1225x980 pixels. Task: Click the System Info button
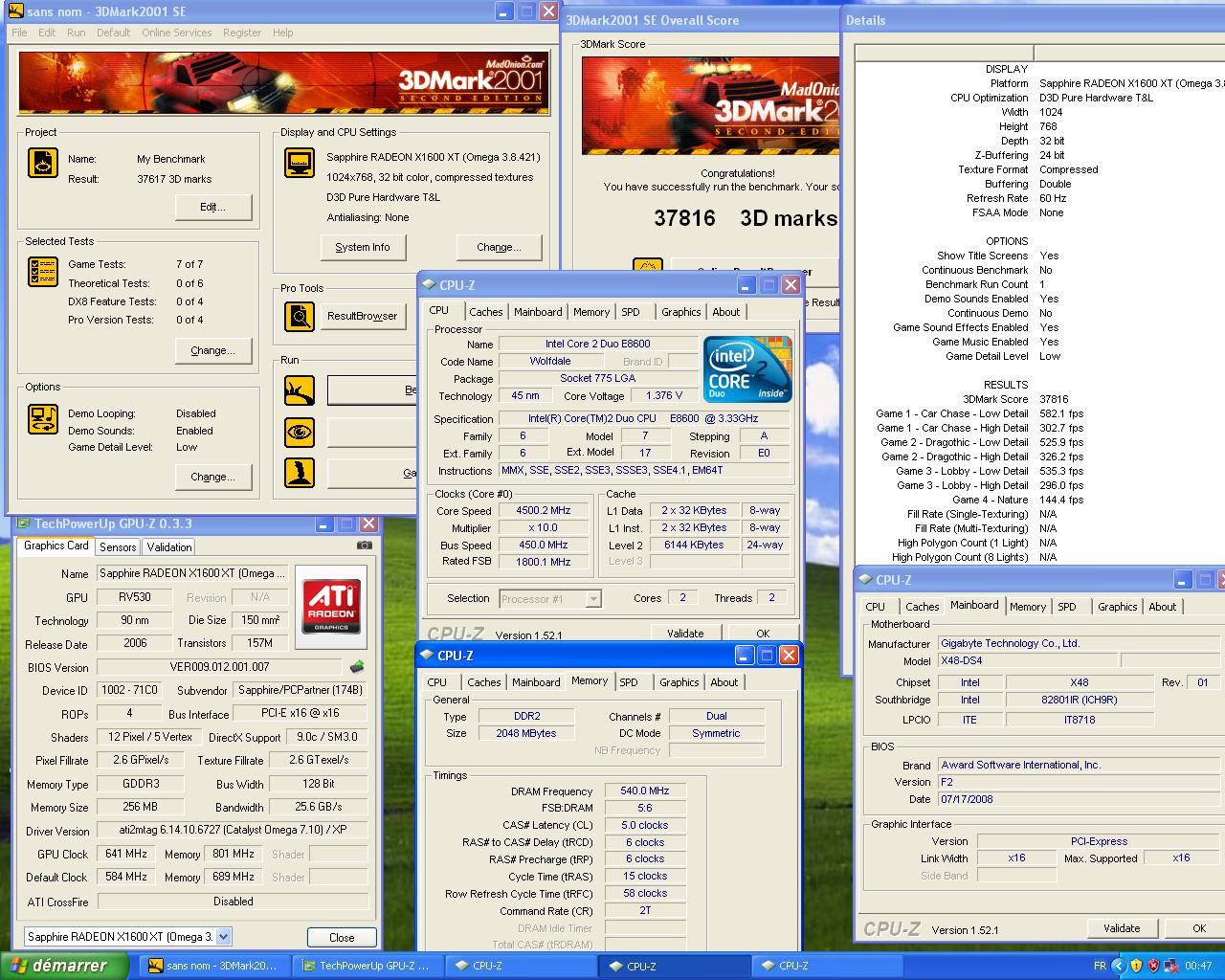[363, 247]
